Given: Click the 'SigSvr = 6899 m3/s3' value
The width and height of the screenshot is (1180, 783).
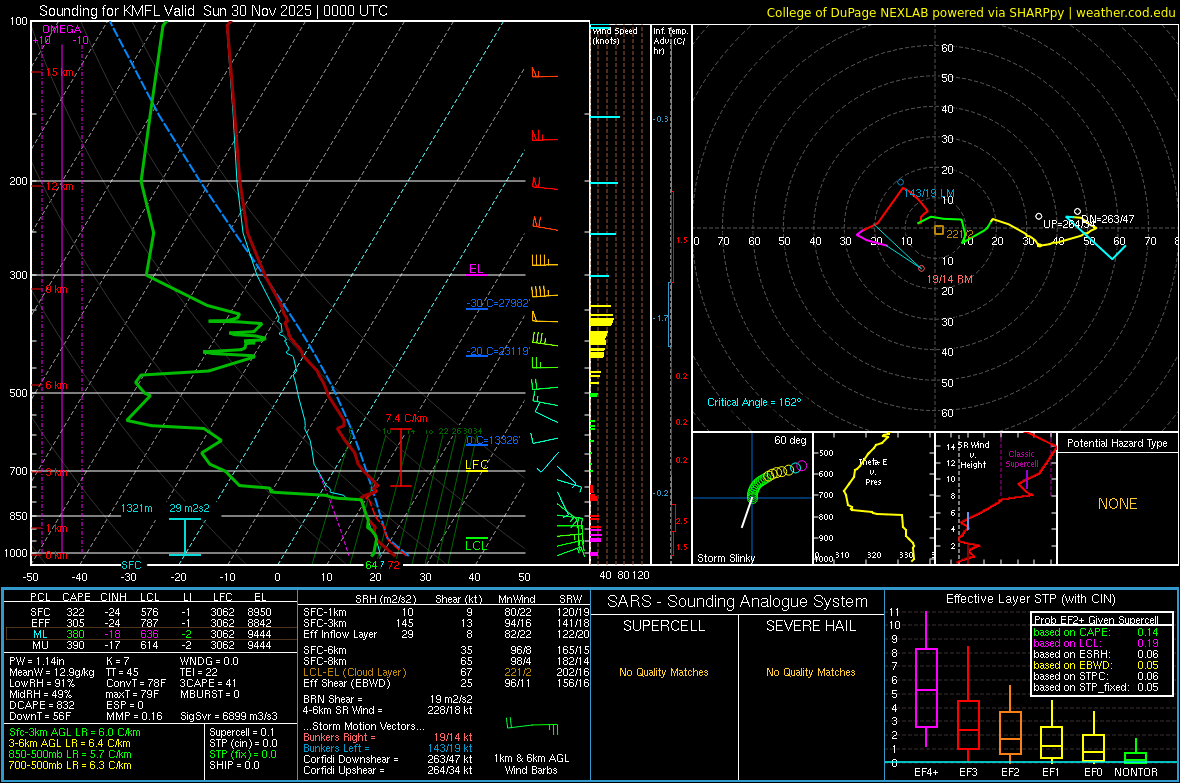Looking at the screenshot, I should [229, 716].
